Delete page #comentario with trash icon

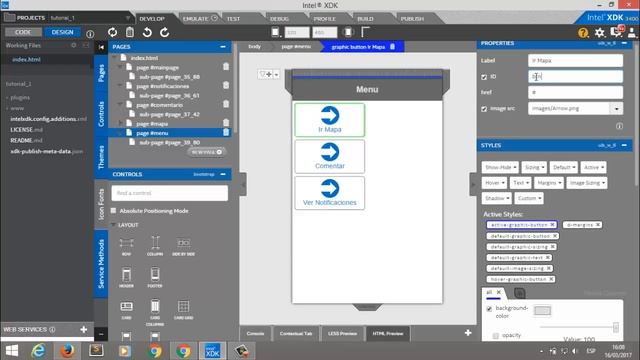pyautogui.click(x=226, y=104)
